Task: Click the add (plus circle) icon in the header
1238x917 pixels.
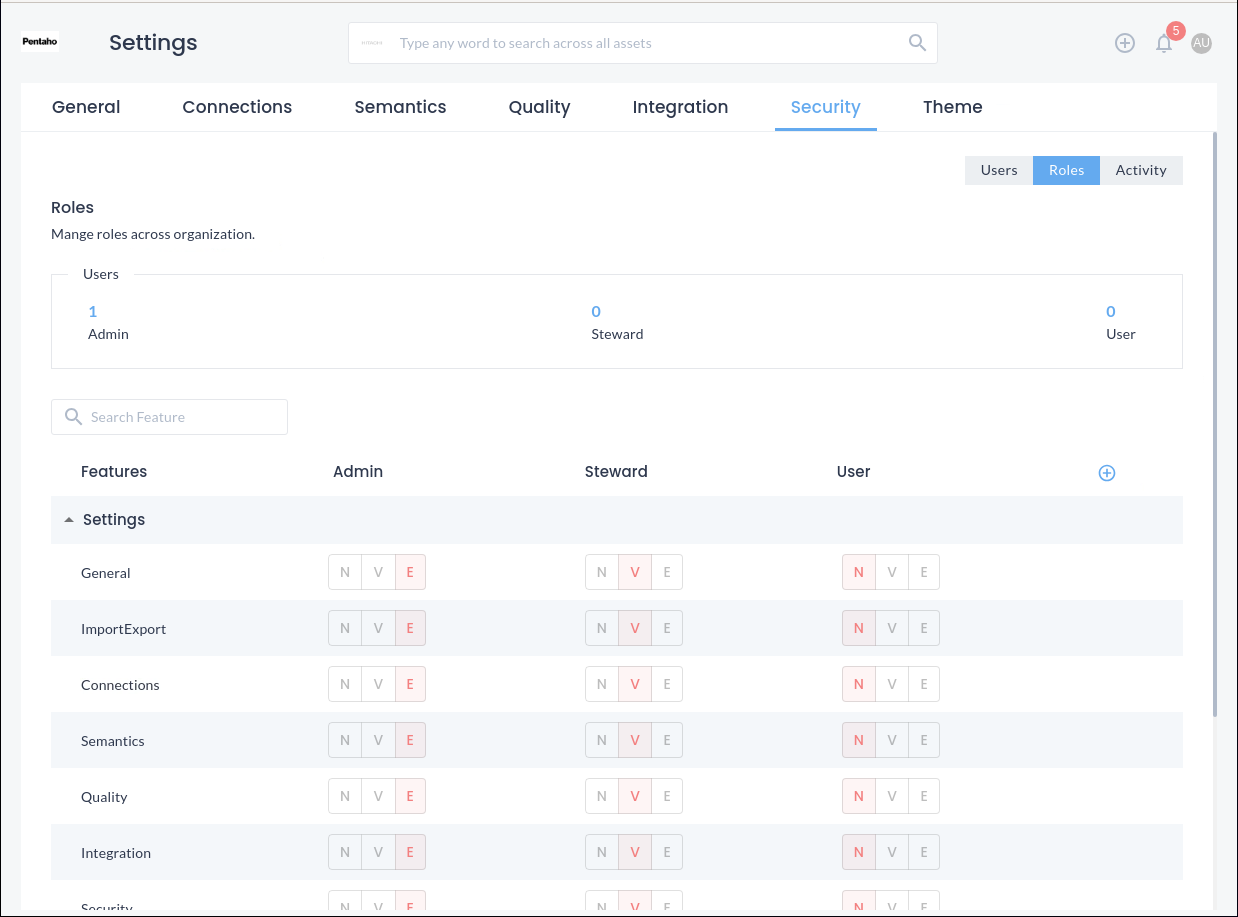Action: click(x=1125, y=43)
